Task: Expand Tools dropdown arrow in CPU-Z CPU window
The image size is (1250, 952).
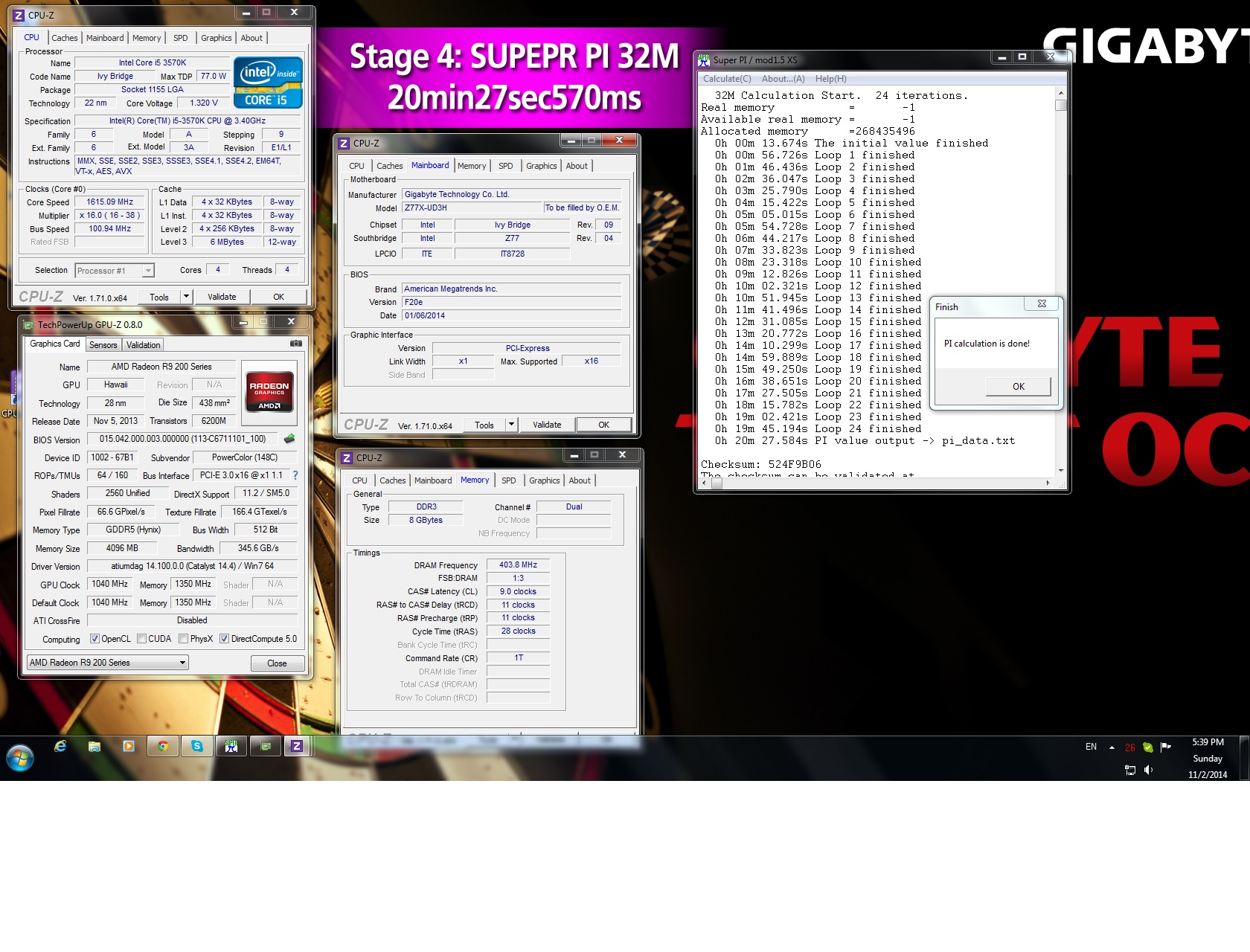Action: [x=186, y=297]
